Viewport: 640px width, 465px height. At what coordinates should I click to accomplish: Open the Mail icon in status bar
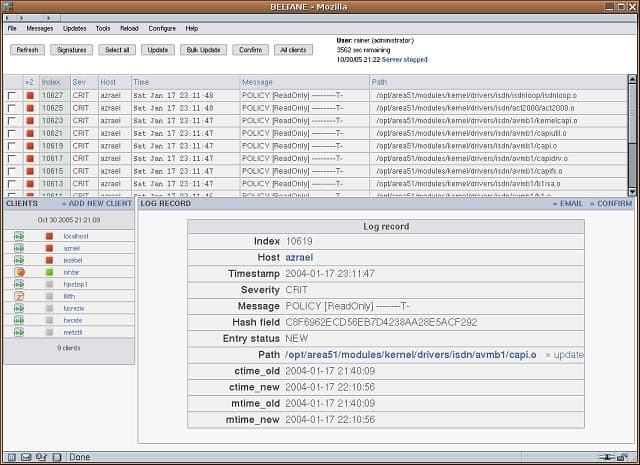pos(26,457)
